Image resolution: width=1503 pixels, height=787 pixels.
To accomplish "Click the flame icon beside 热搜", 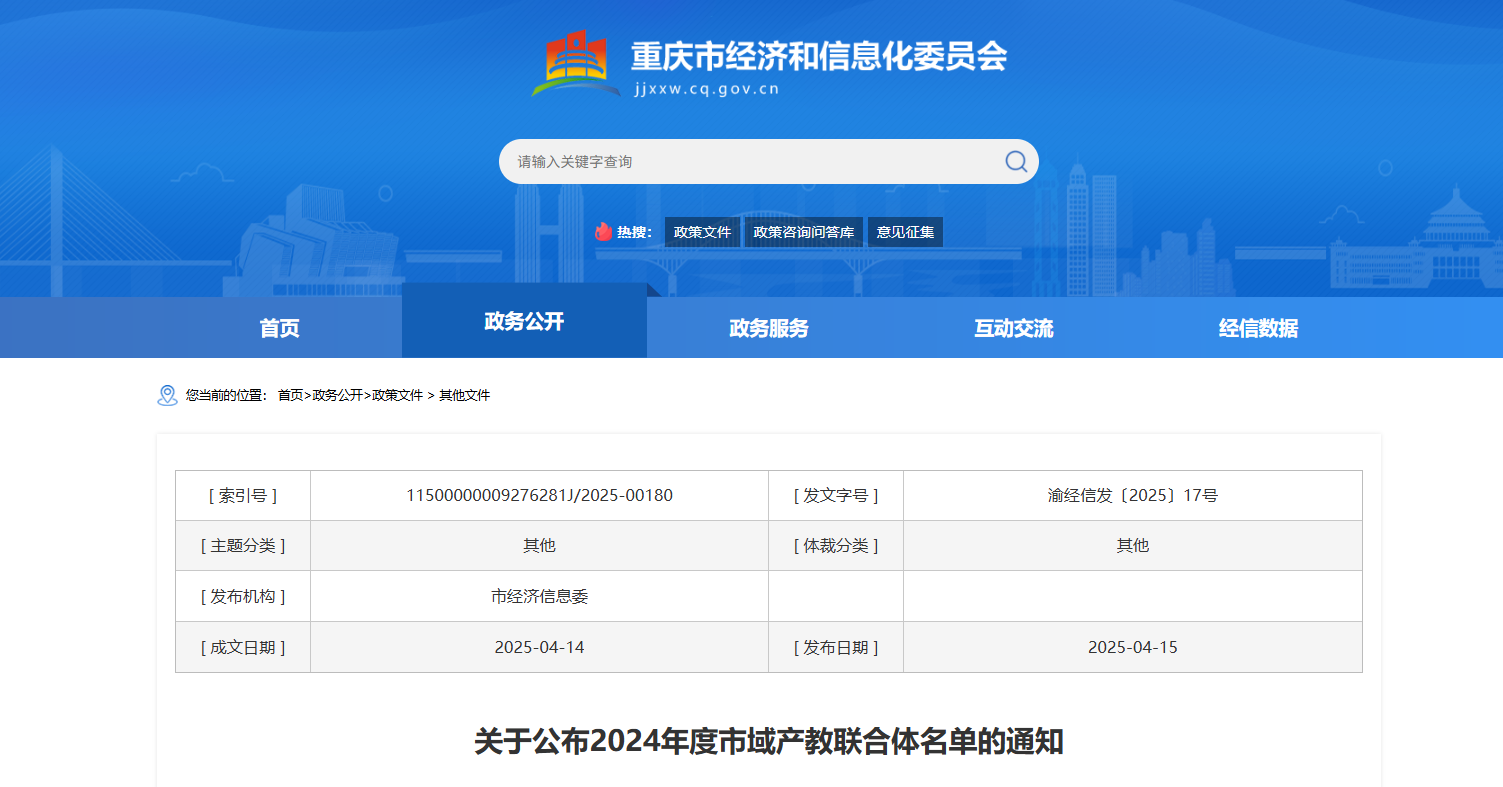I will [603, 232].
